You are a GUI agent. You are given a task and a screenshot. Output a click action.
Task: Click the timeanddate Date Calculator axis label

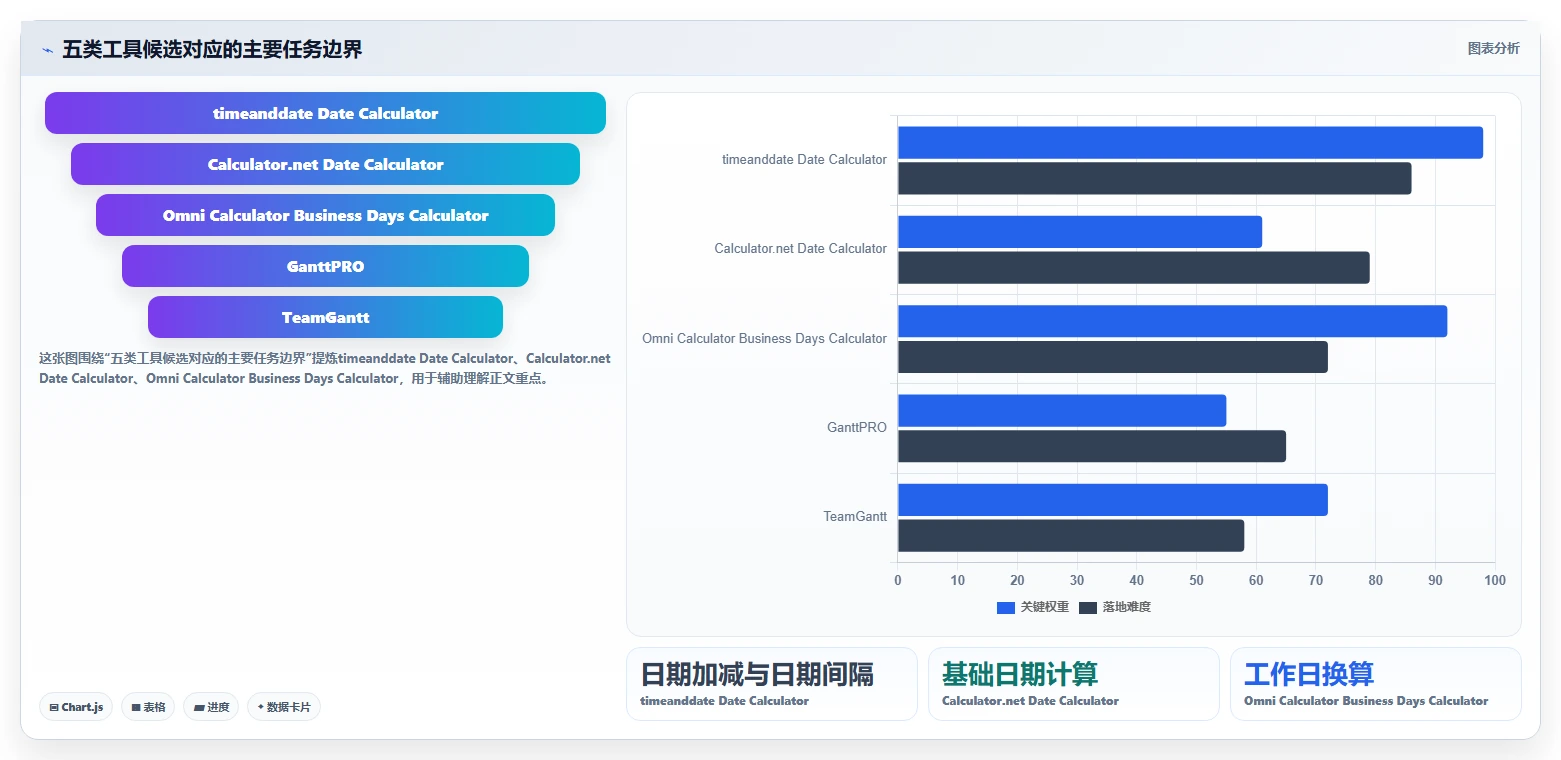(x=804, y=160)
